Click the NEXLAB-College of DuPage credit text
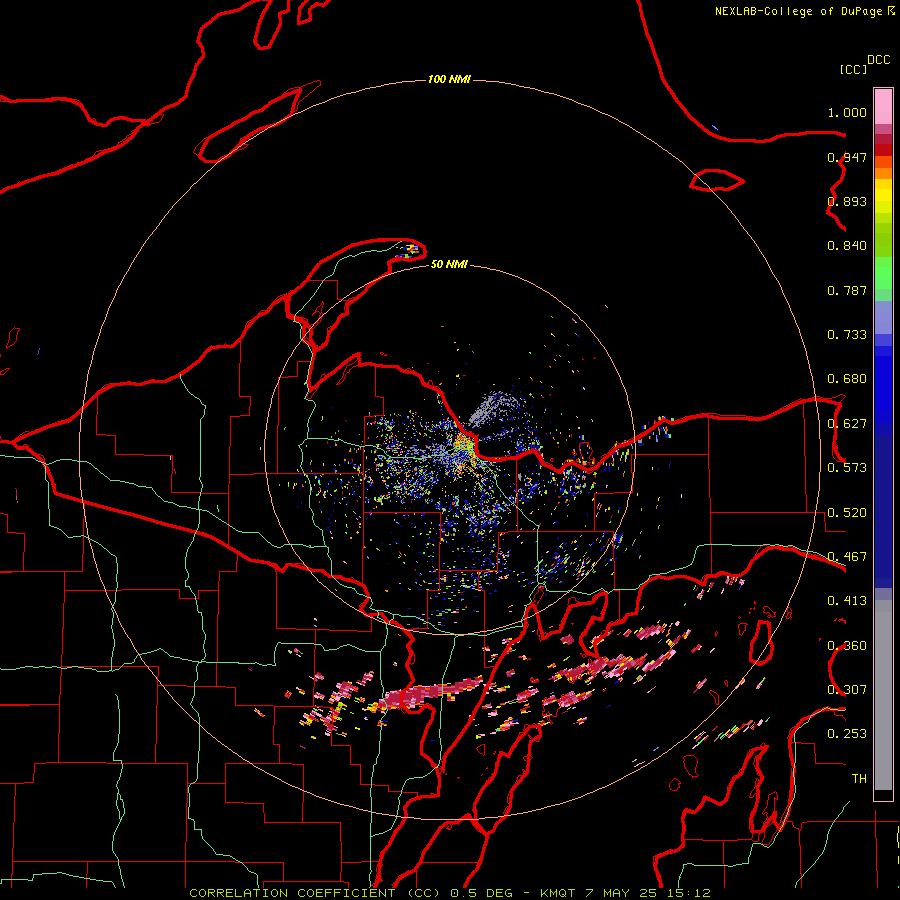900x900 pixels. pos(798,11)
